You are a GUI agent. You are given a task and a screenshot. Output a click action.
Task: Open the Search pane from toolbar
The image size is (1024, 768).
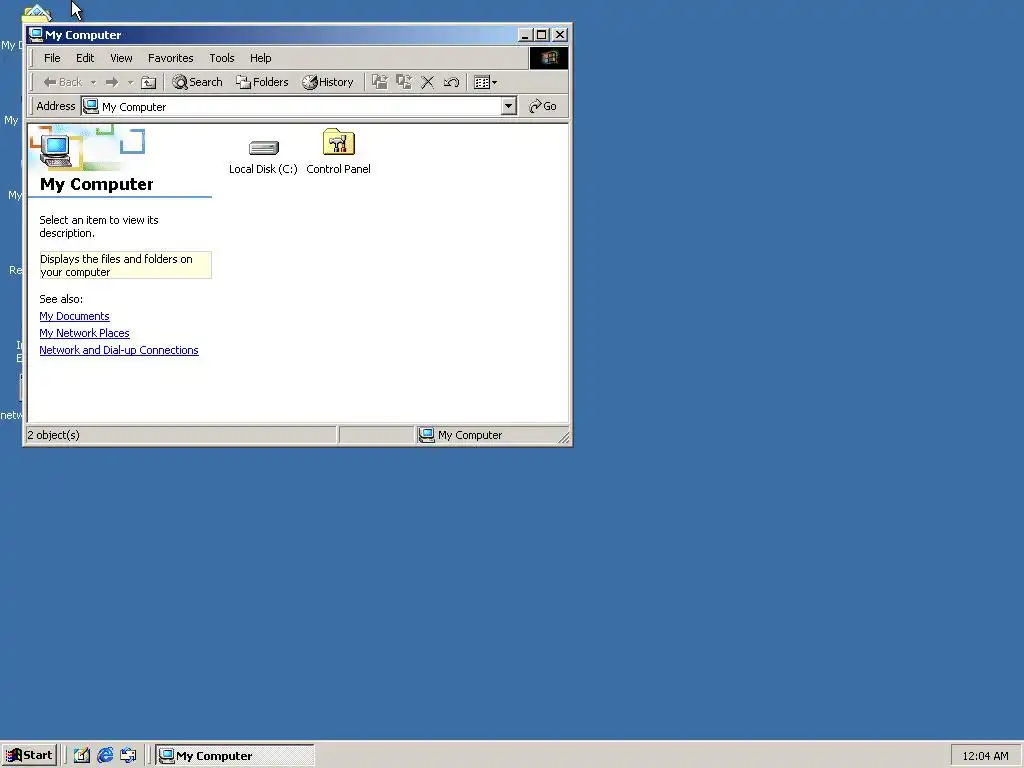point(197,82)
